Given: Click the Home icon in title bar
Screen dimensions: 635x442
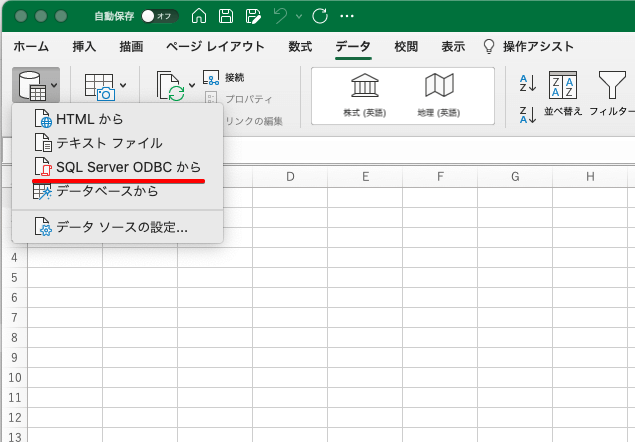Looking at the screenshot, I should click(199, 16).
